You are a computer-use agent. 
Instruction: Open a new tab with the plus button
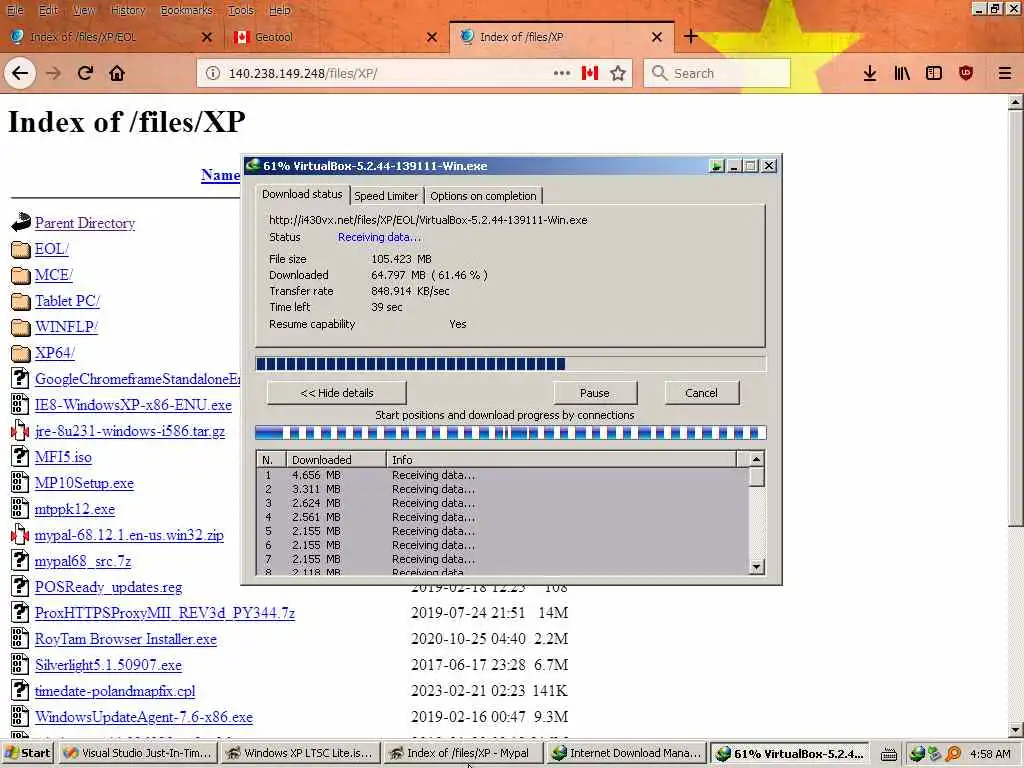click(x=690, y=37)
